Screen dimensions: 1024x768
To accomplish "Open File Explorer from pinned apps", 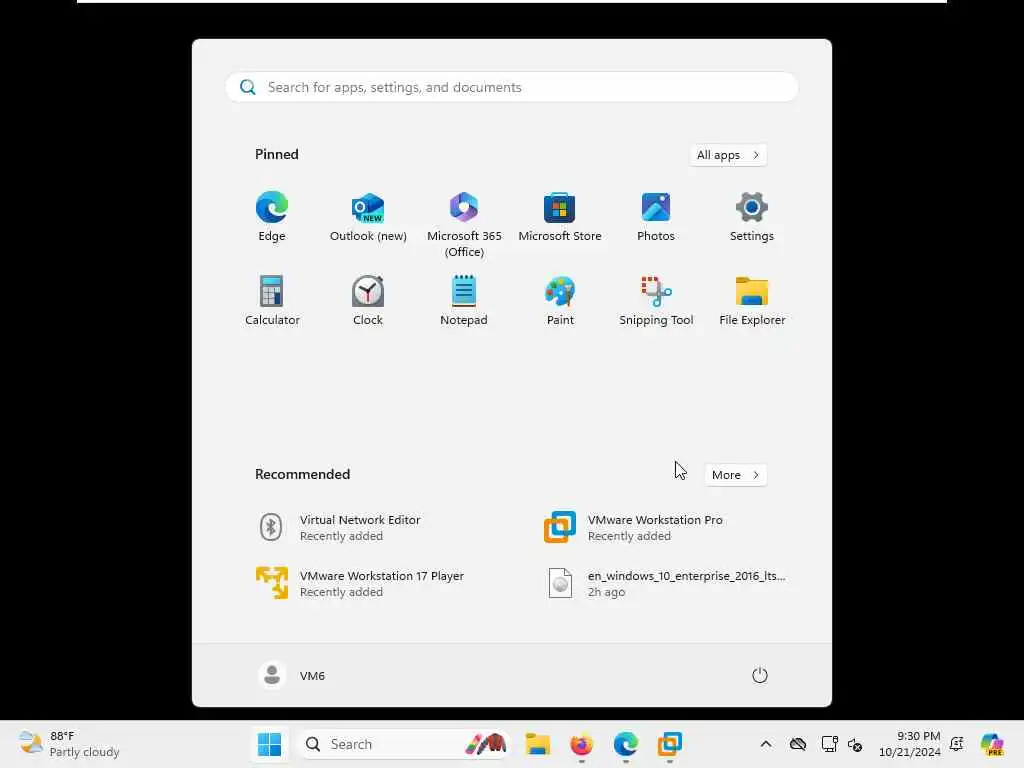I will (752, 301).
